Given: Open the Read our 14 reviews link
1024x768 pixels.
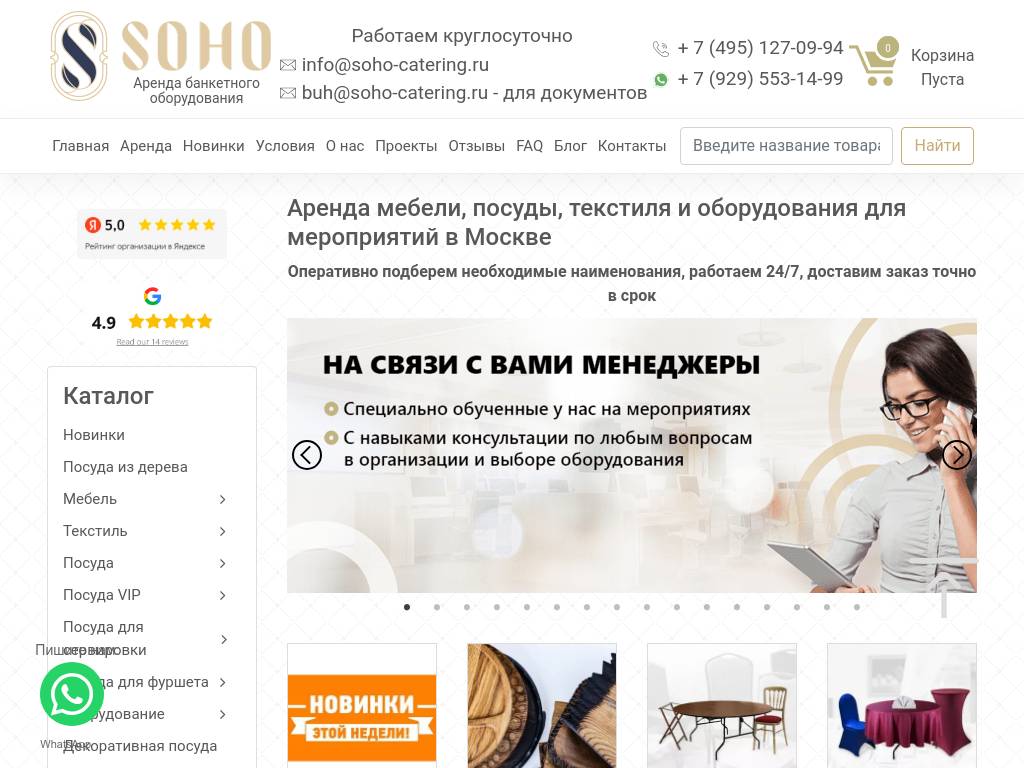Looking at the screenshot, I should point(152,342).
